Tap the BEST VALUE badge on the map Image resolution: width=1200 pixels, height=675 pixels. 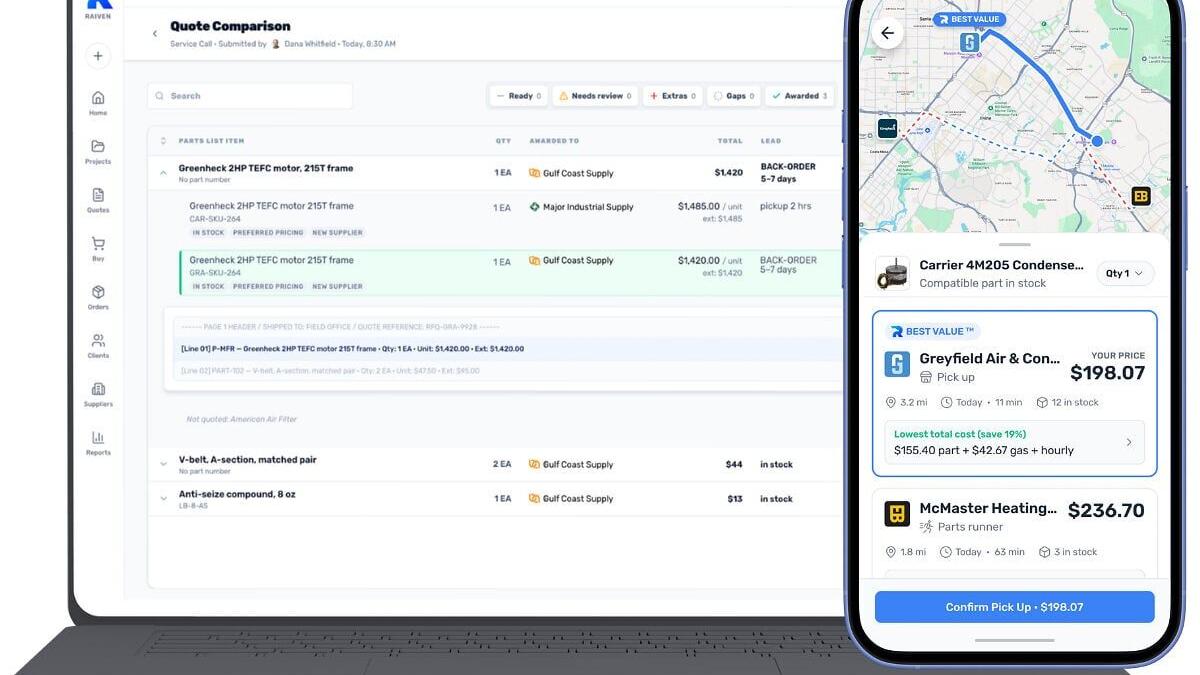[969, 19]
